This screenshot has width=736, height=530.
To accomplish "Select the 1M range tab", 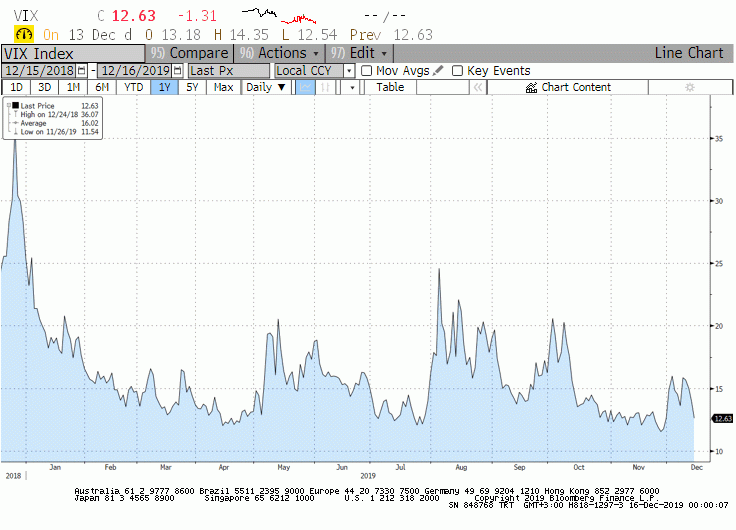I will click(x=73, y=87).
